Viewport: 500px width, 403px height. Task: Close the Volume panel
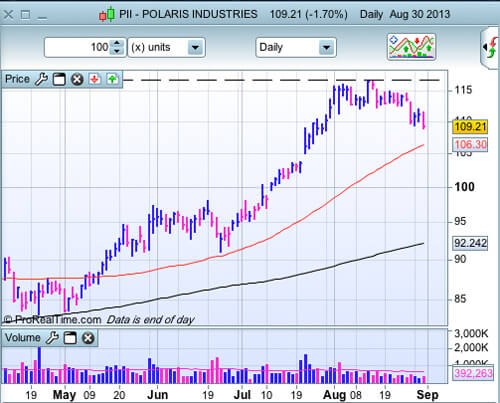pyautogui.click(x=88, y=338)
